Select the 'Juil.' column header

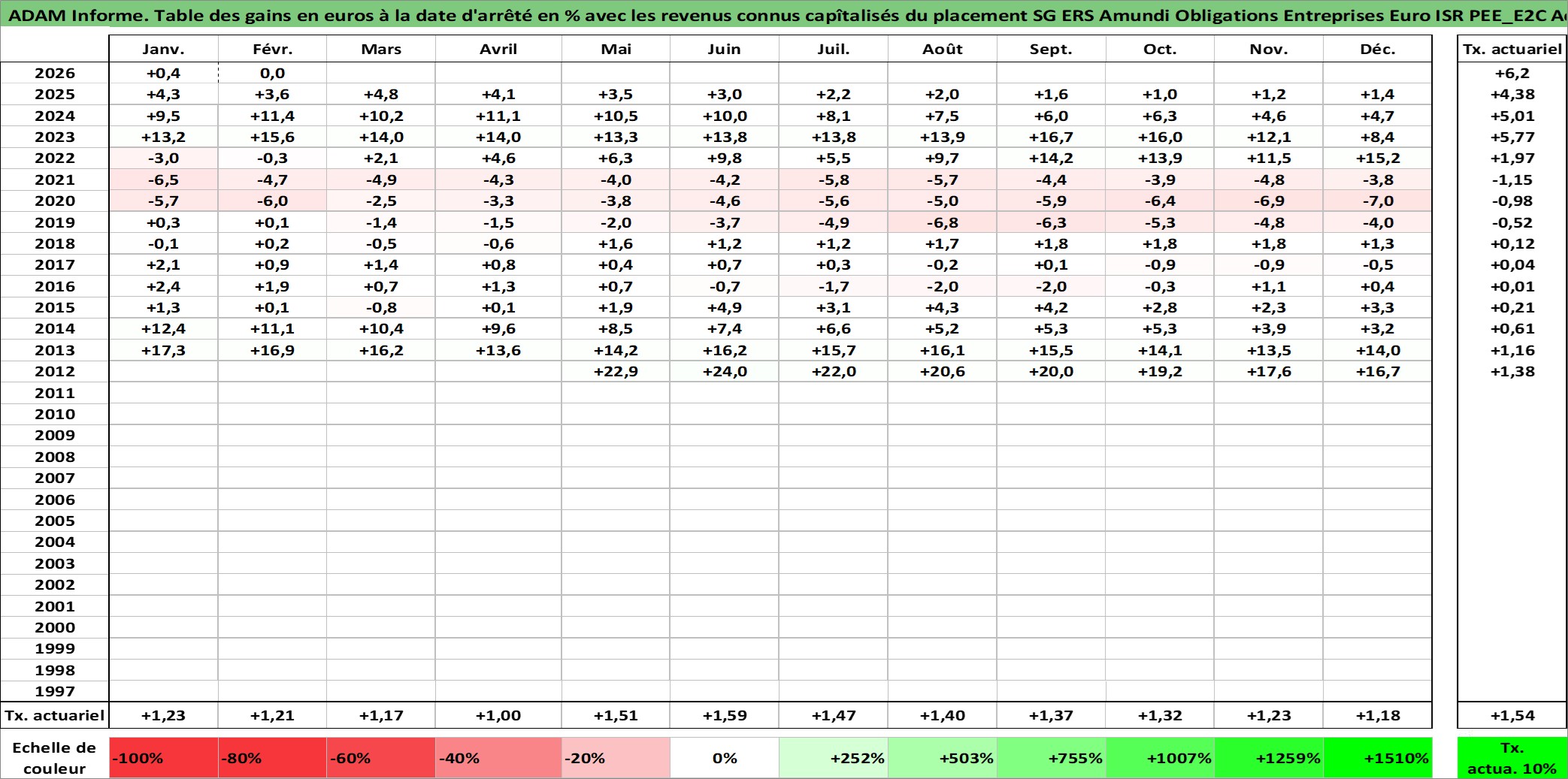[834, 49]
